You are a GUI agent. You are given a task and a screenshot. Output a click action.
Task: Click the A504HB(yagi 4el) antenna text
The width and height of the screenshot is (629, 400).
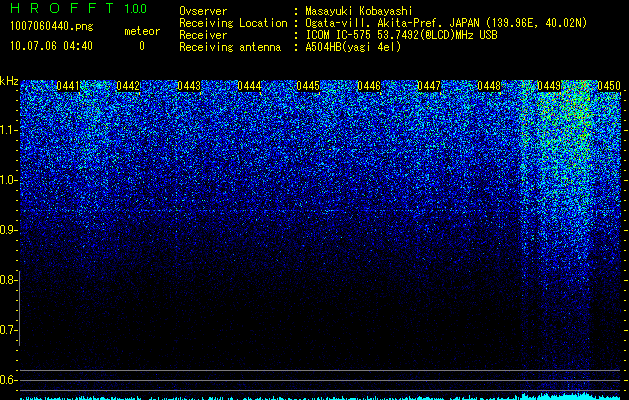point(353,47)
